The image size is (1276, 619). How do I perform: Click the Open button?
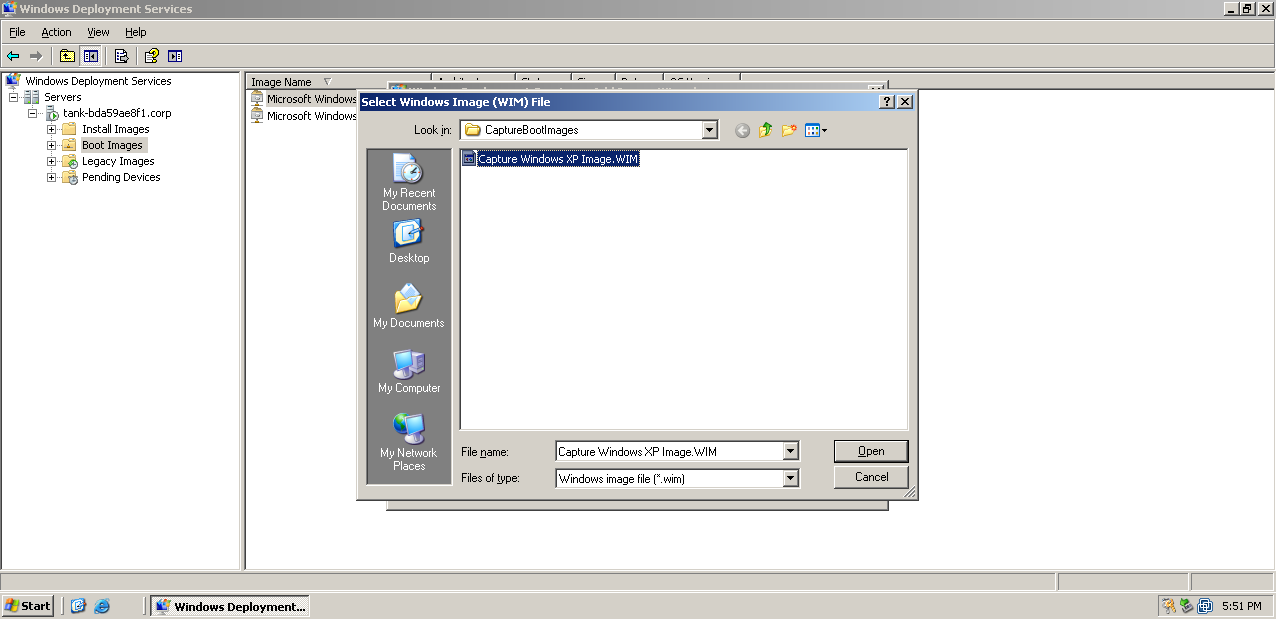(871, 451)
